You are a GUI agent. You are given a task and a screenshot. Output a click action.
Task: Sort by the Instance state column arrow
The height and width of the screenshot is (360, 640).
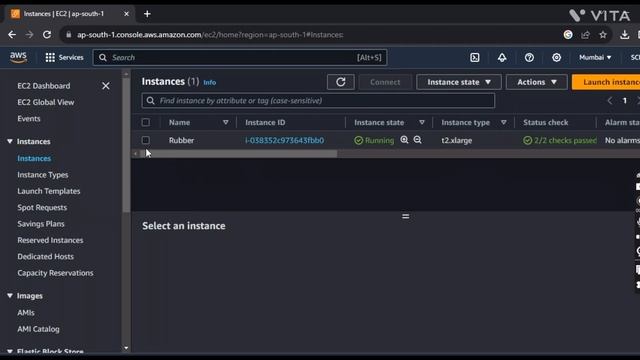[x=422, y=122]
